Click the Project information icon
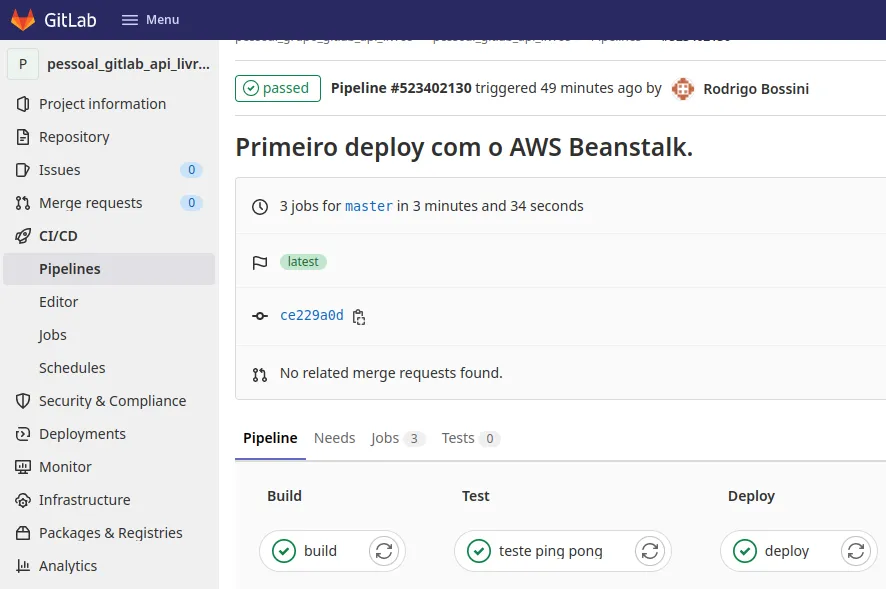Screen dimensions: 886x589 pyautogui.click(x=23, y=104)
